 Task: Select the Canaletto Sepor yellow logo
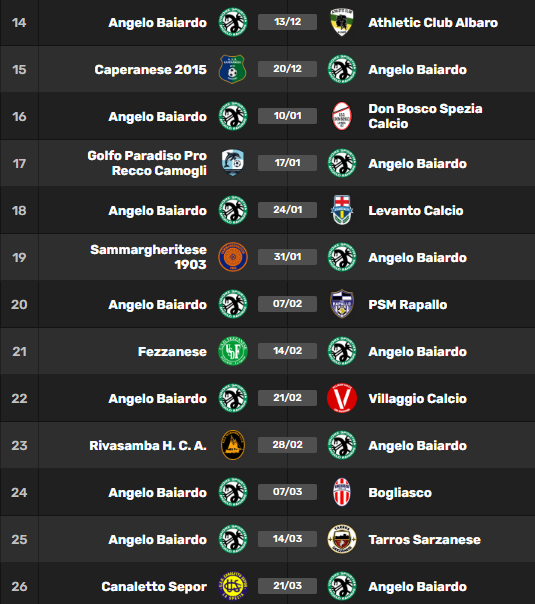233,586
